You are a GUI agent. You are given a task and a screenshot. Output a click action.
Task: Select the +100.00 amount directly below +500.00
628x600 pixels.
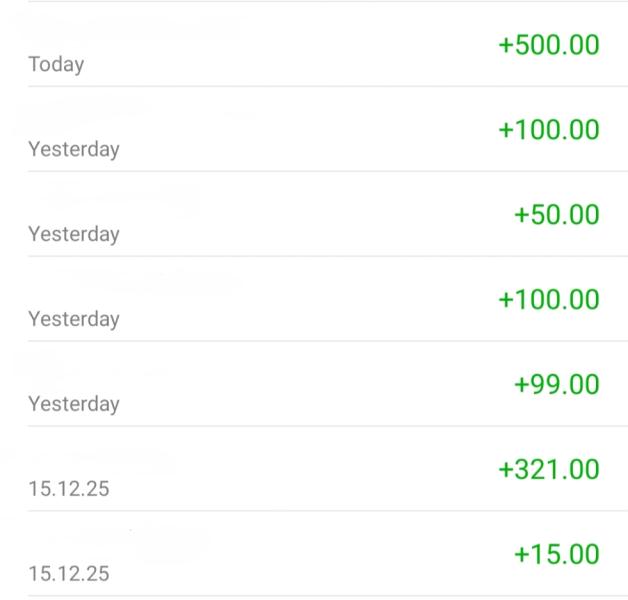tap(549, 130)
